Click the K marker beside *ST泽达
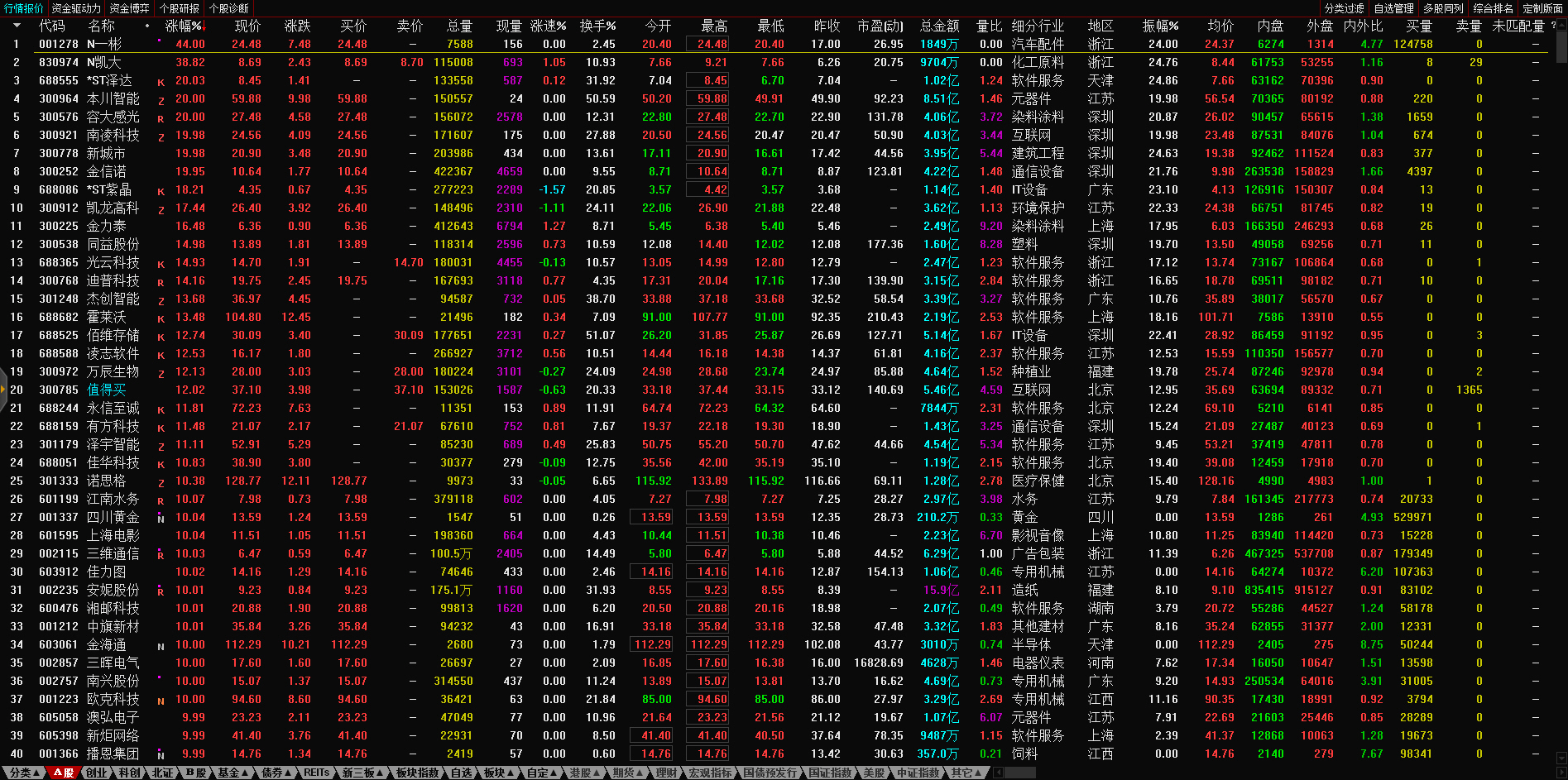The width and height of the screenshot is (1568, 780). coord(161,82)
